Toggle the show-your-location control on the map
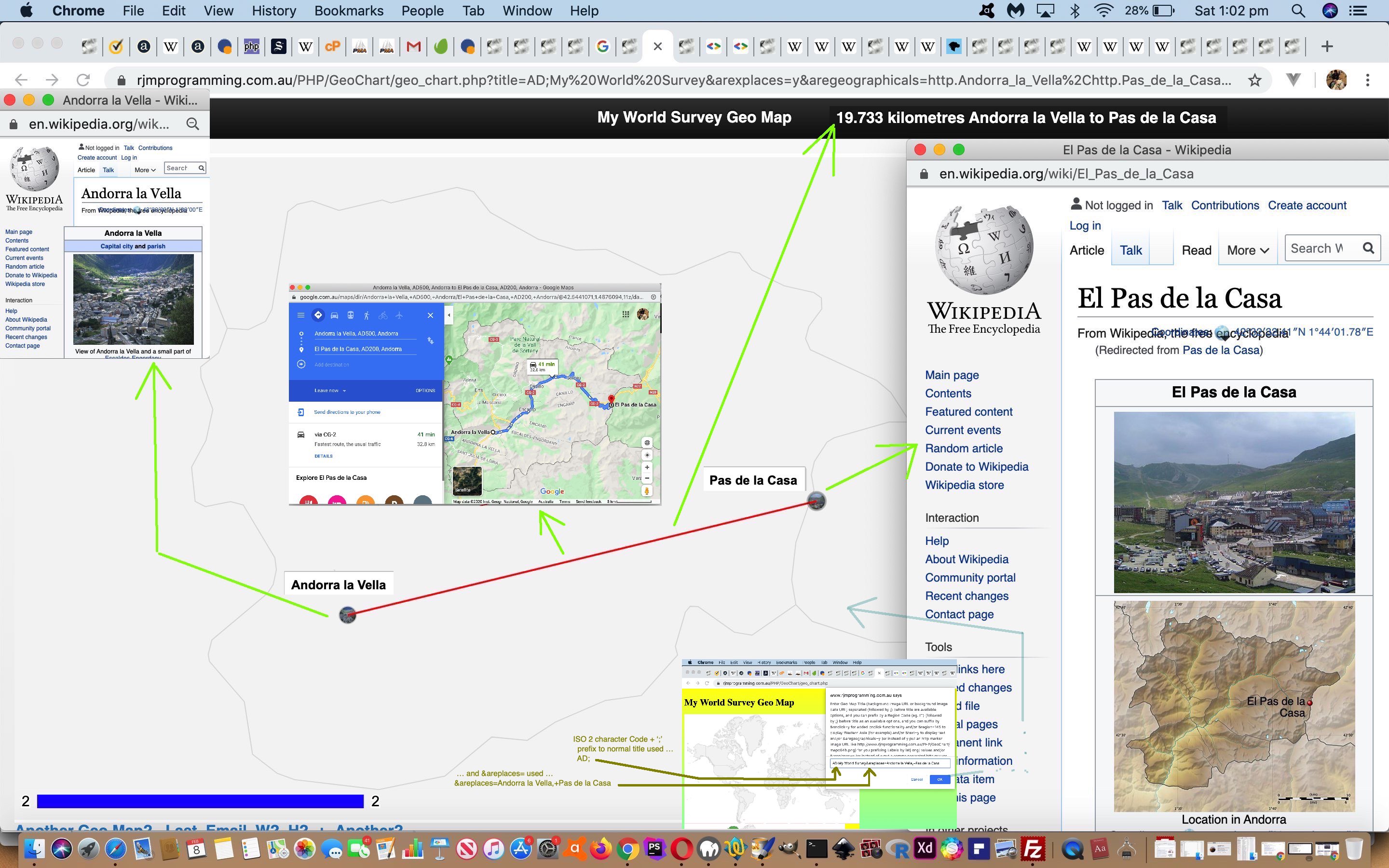This screenshot has height=868, width=1389. coord(647,456)
